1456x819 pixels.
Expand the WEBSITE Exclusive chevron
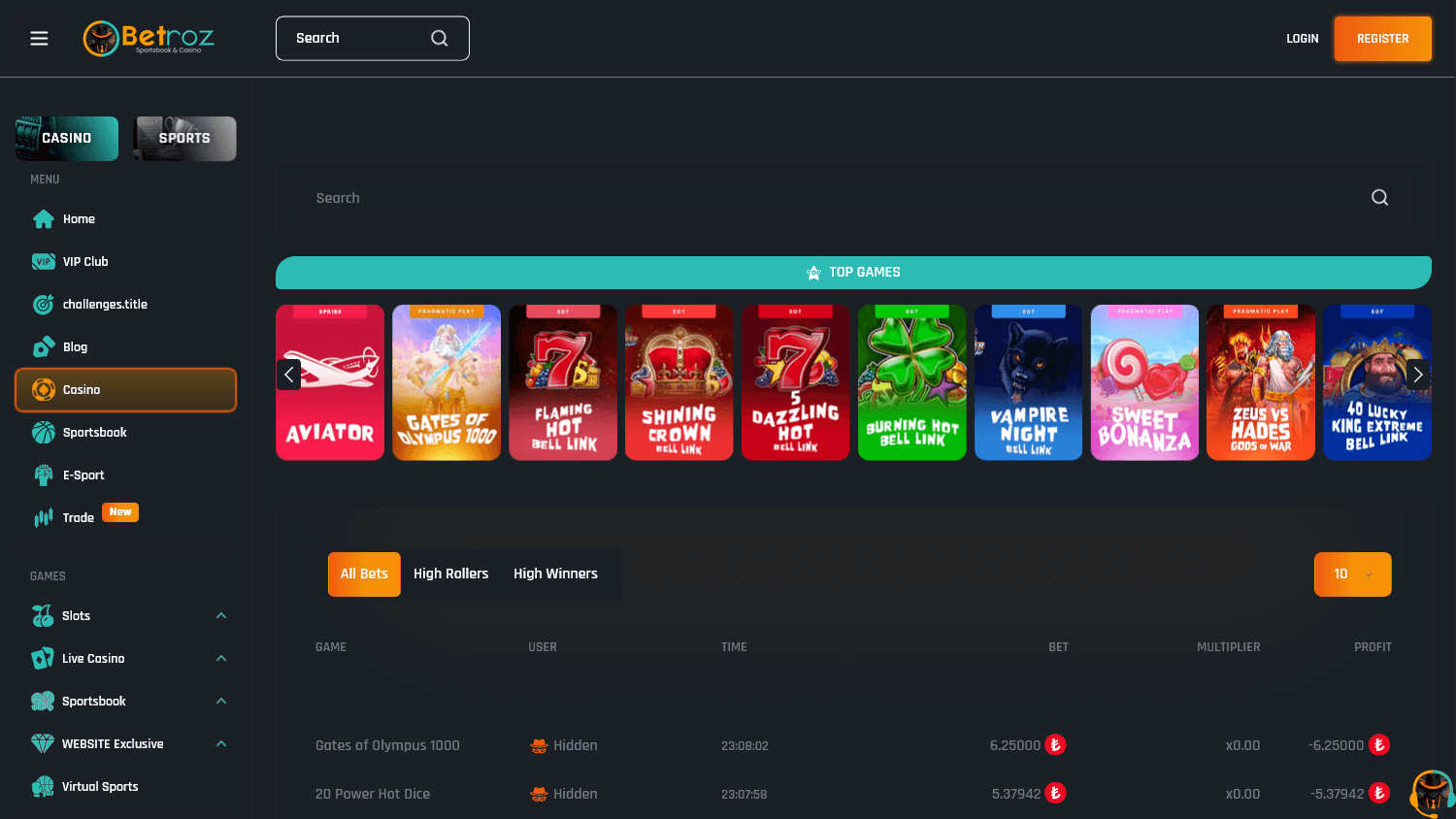[221, 744]
